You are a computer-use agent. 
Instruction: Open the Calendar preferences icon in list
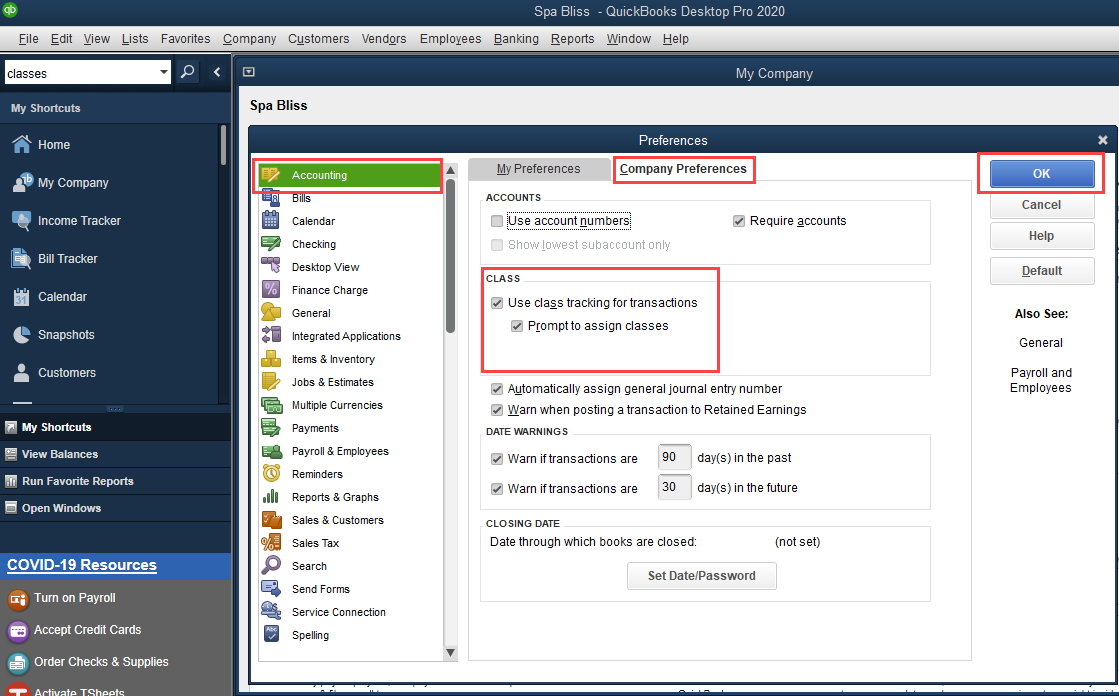pos(270,221)
